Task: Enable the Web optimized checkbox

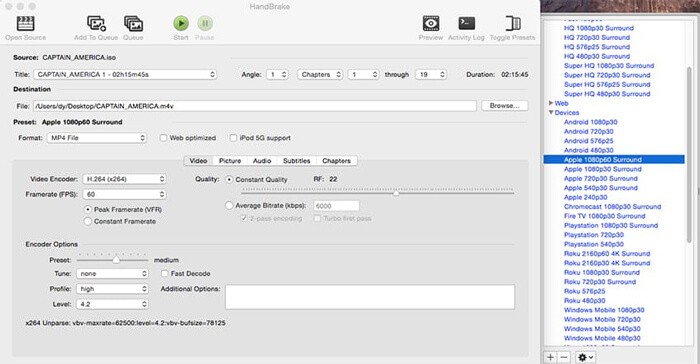Action: pyautogui.click(x=163, y=138)
